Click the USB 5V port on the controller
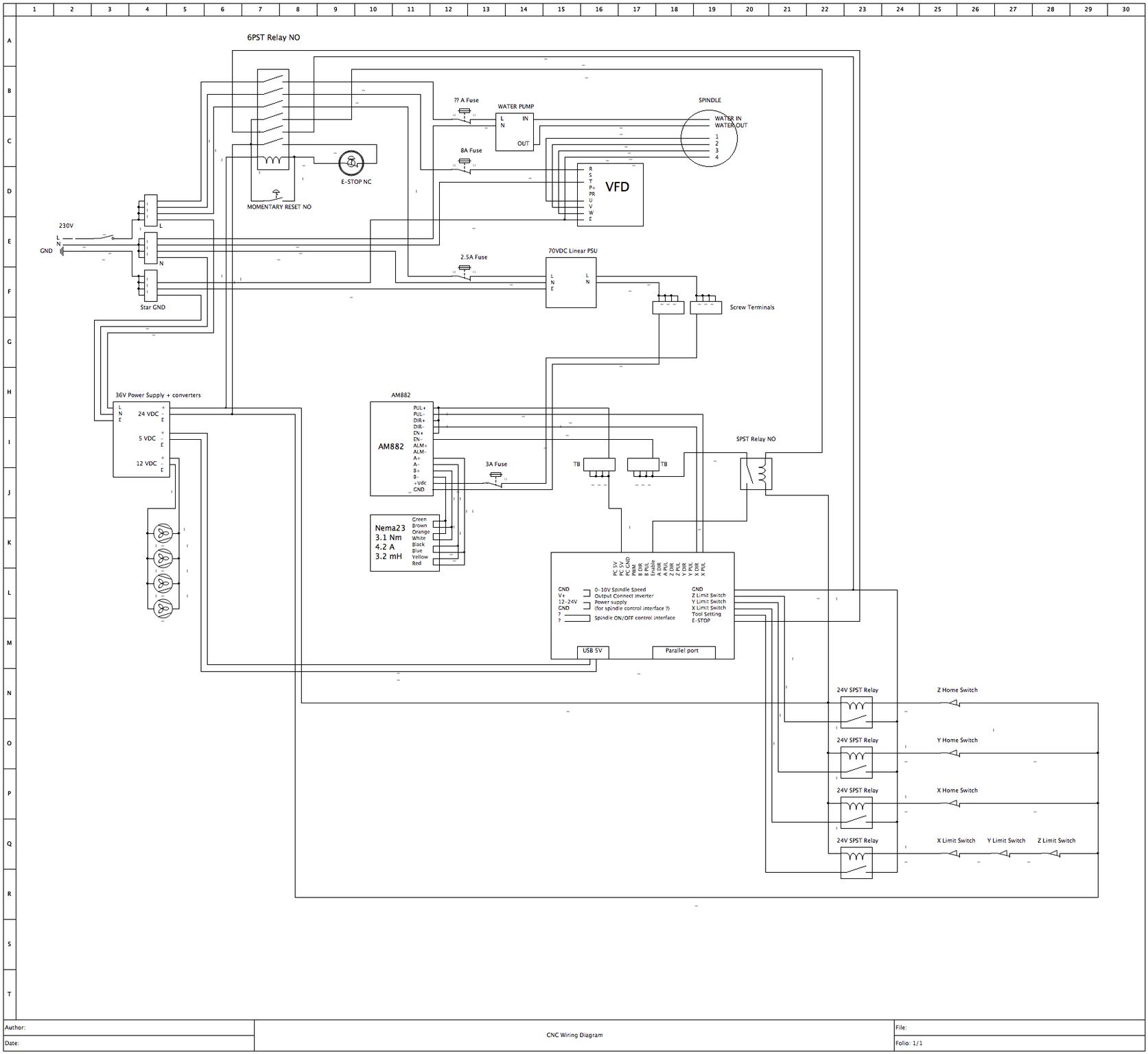Viewport: 1148px width, 1054px height. click(x=592, y=651)
